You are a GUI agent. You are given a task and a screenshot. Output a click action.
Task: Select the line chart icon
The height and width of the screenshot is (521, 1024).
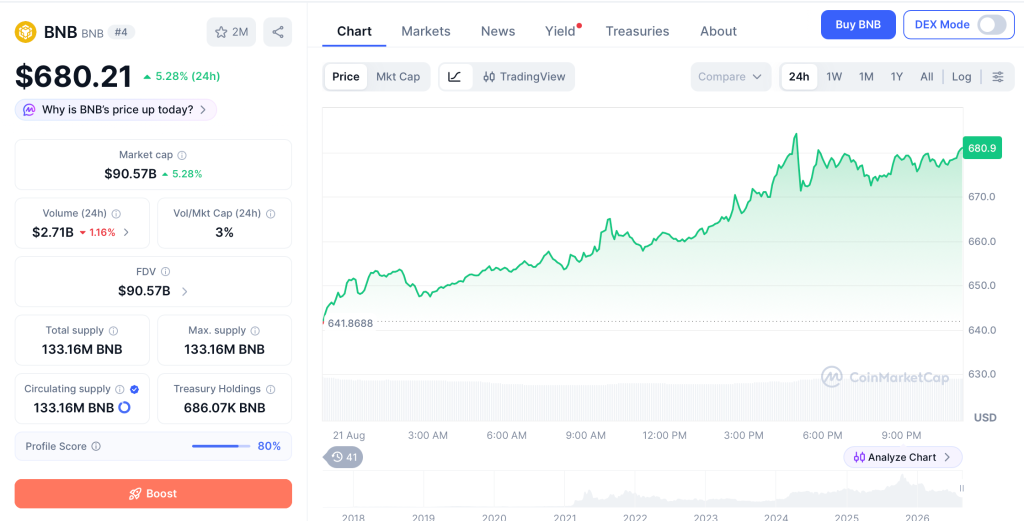(x=455, y=76)
